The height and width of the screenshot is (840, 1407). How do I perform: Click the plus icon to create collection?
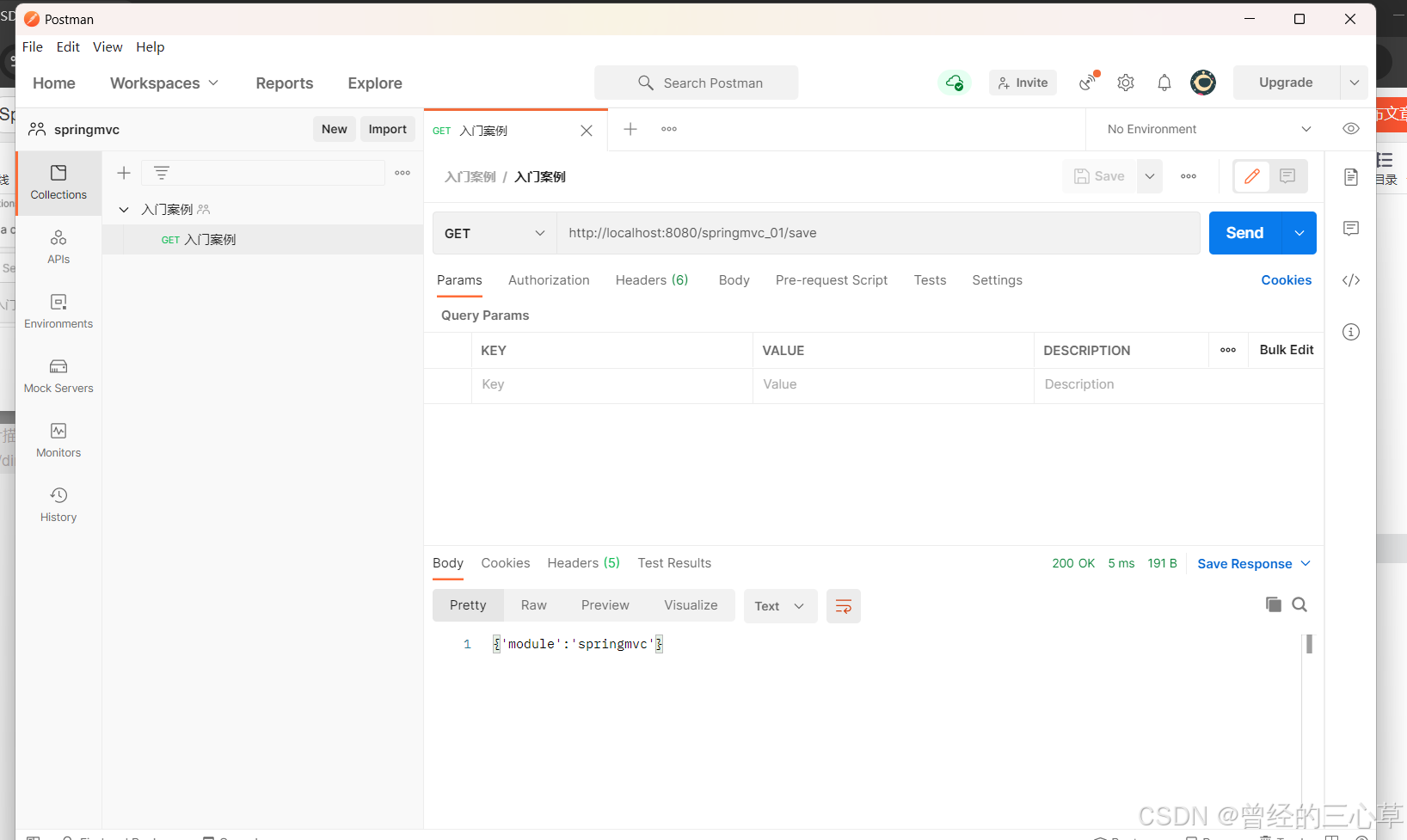point(124,173)
